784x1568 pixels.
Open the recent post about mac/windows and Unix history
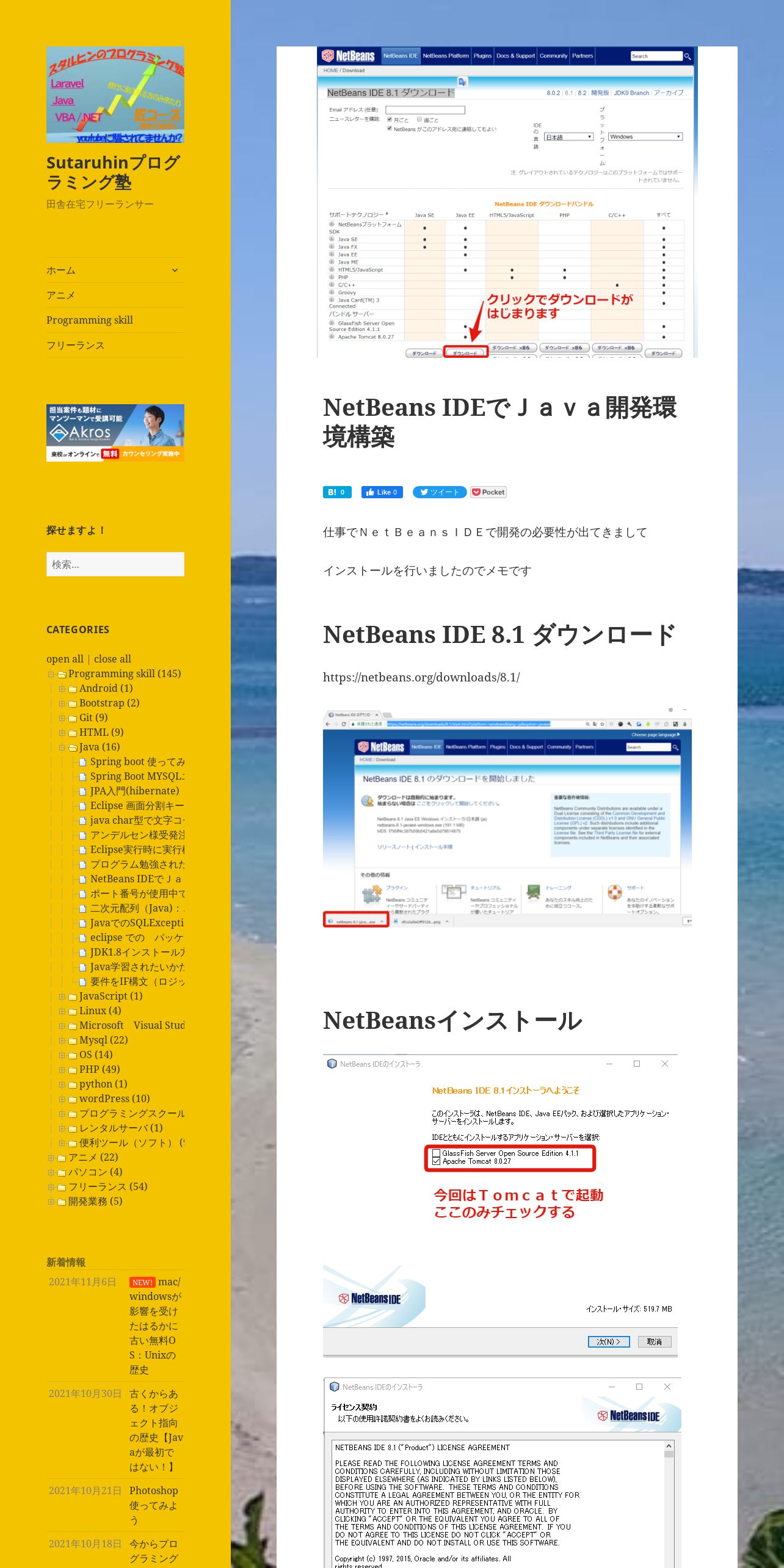click(x=156, y=1326)
